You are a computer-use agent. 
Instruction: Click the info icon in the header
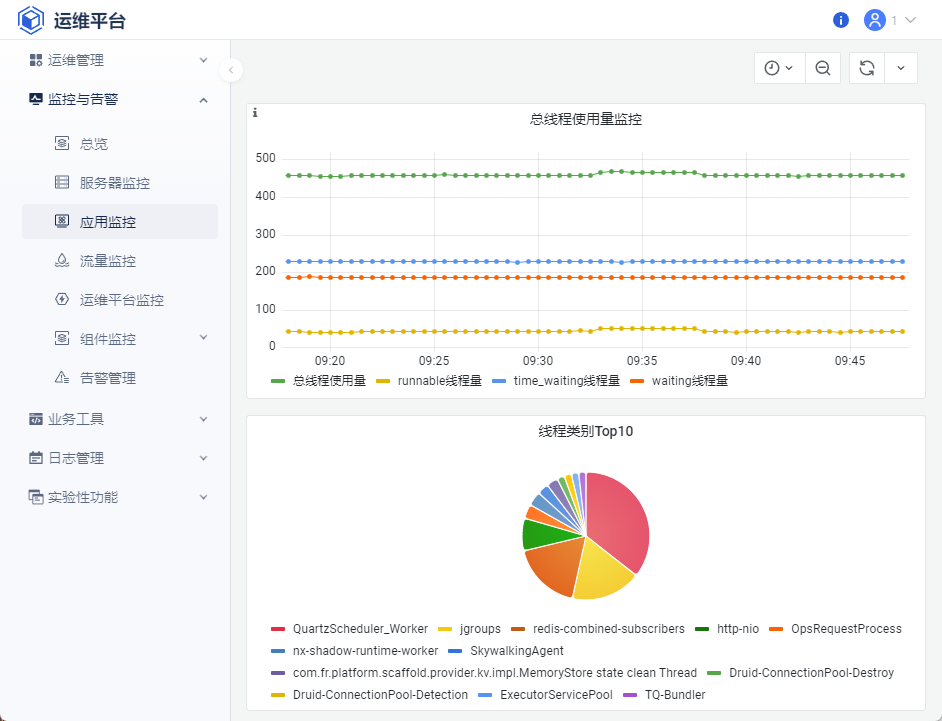[841, 20]
